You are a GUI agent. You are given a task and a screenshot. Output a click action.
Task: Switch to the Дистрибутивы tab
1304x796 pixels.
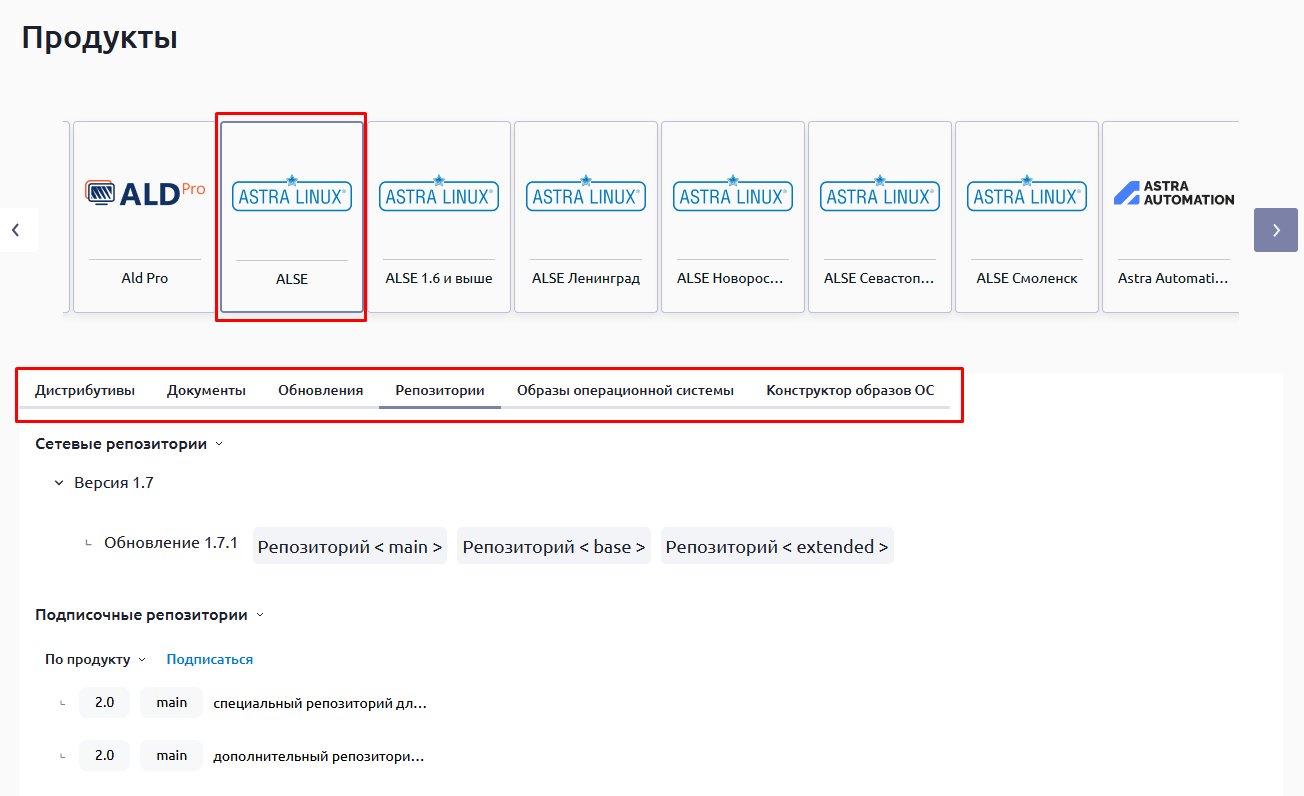[85, 391]
